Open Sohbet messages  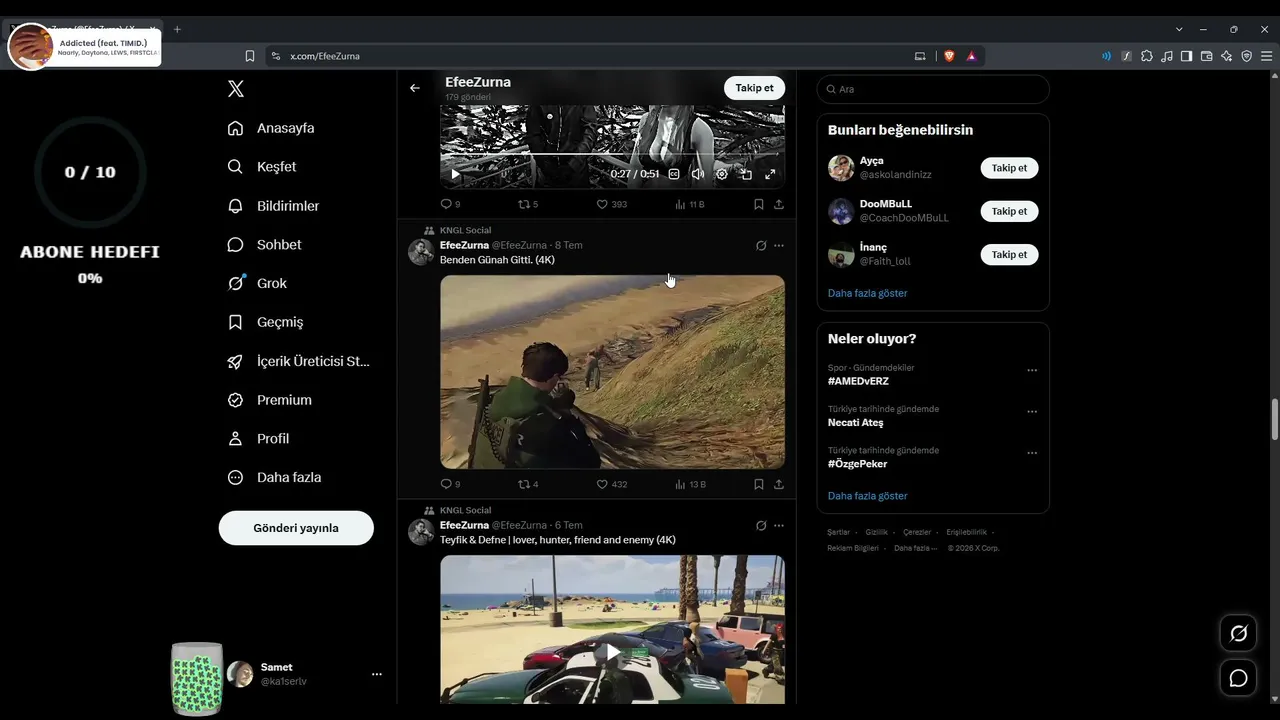264,245
